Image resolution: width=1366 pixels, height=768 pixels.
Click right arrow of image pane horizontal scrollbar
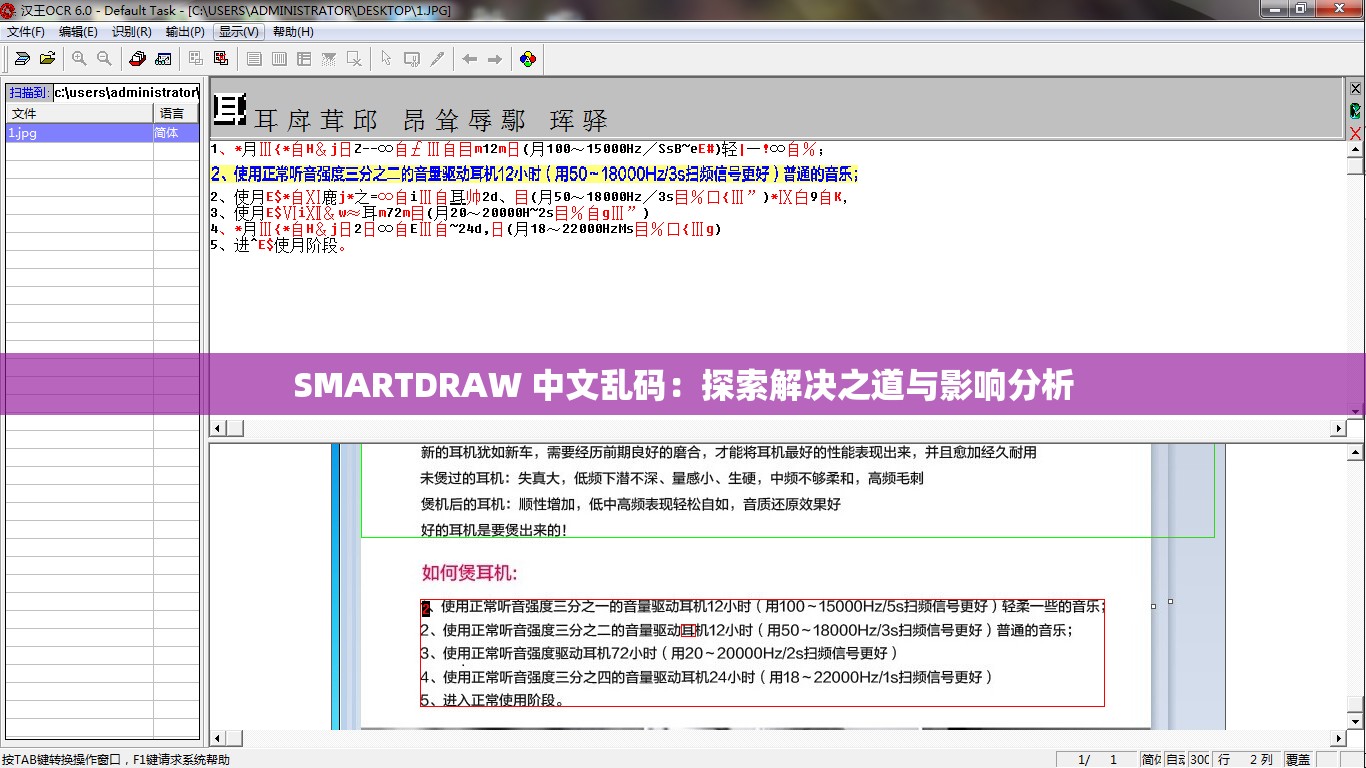click(x=1339, y=739)
